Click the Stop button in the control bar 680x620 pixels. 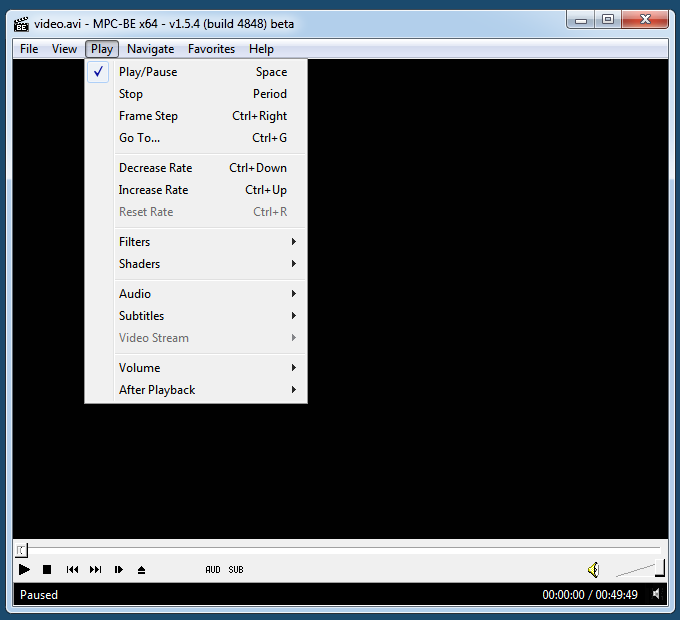(x=47, y=569)
